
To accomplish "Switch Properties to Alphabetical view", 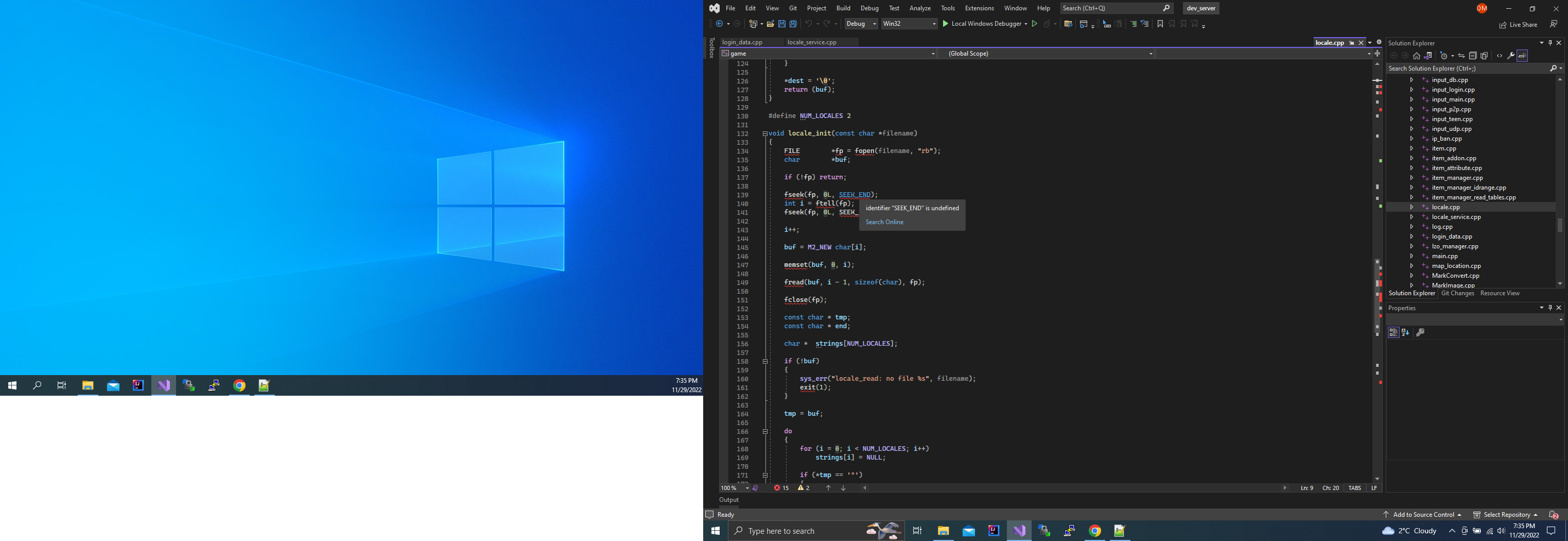I will tap(1405, 333).
